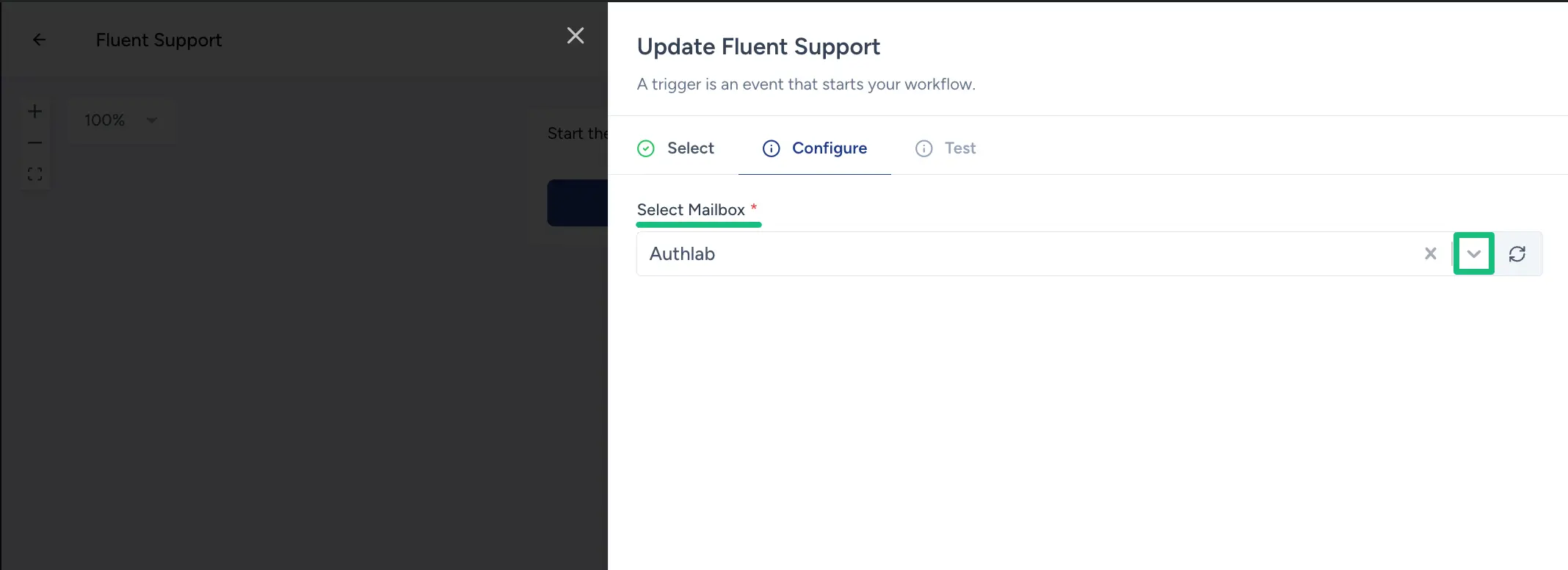1568x570 pixels.
Task: Close the workflow panel with the X
Action: [x=576, y=35]
